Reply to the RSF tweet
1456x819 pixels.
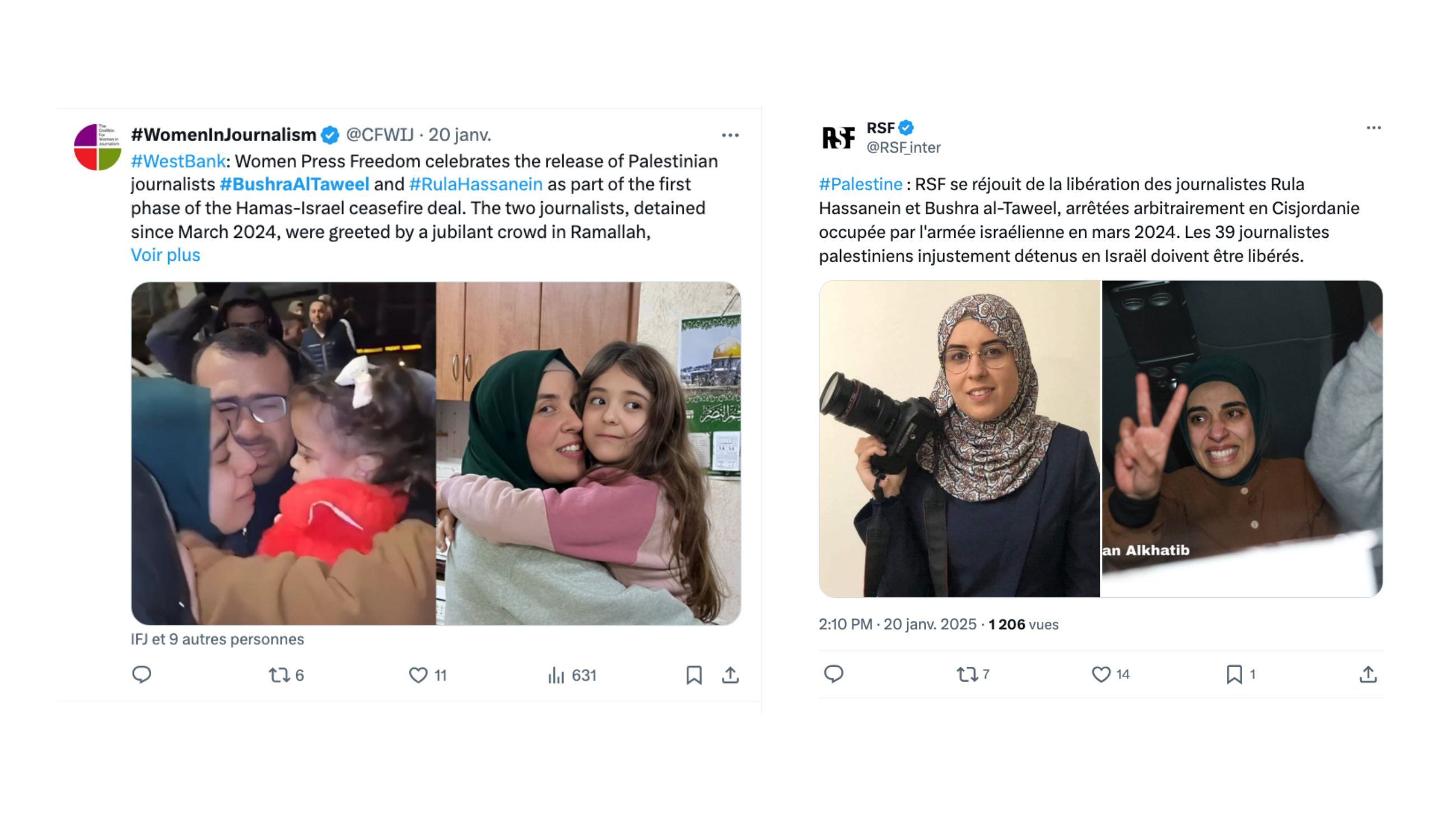point(834,674)
